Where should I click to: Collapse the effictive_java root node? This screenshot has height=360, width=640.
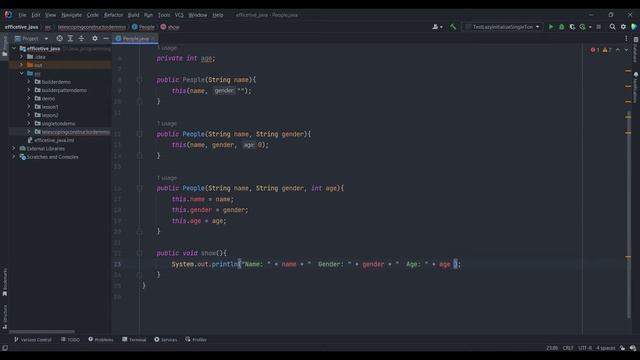point(14,49)
